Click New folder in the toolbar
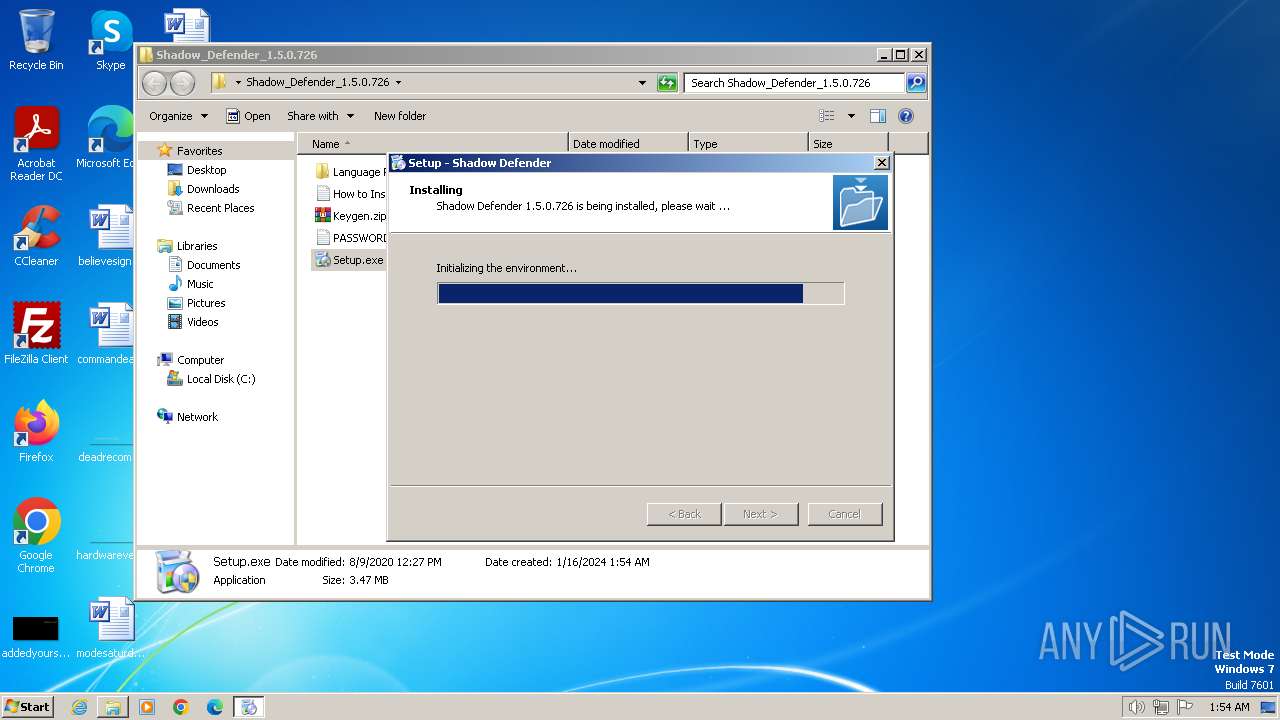Screen dimensions: 1280x720 pos(400,116)
